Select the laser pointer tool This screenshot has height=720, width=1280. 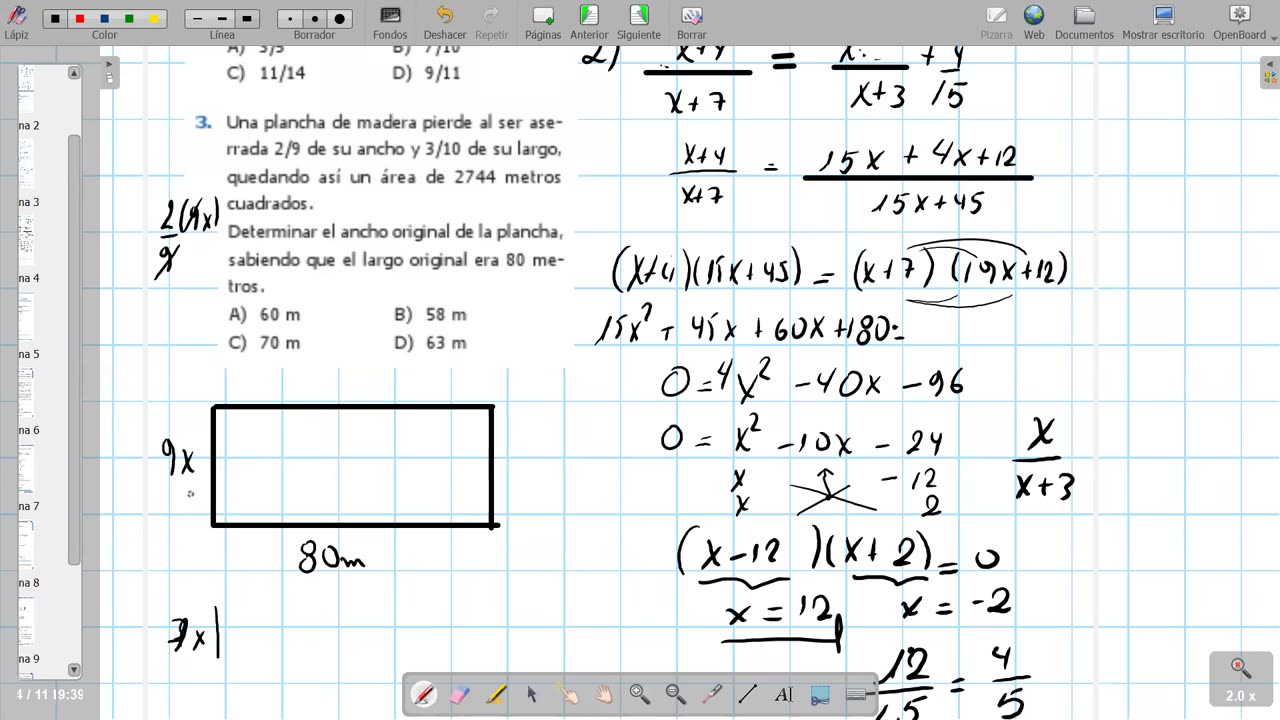tap(712, 694)
